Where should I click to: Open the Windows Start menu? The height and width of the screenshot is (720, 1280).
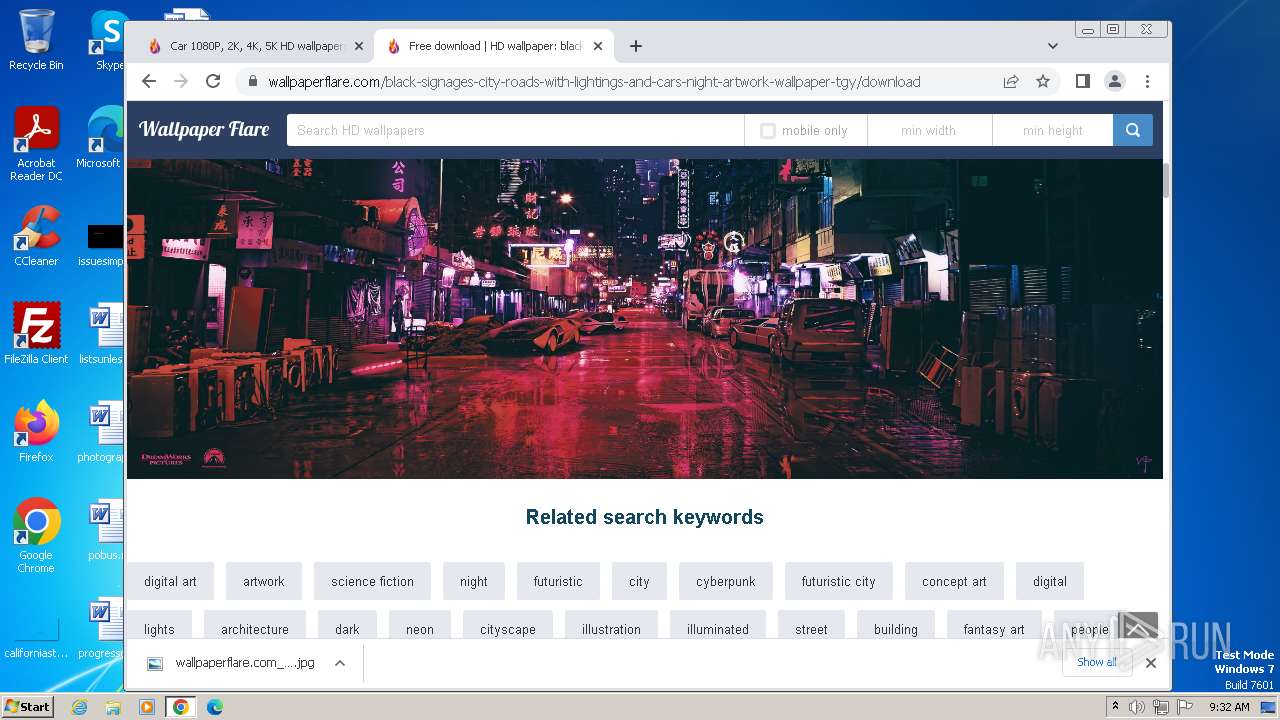coord(27,706)
